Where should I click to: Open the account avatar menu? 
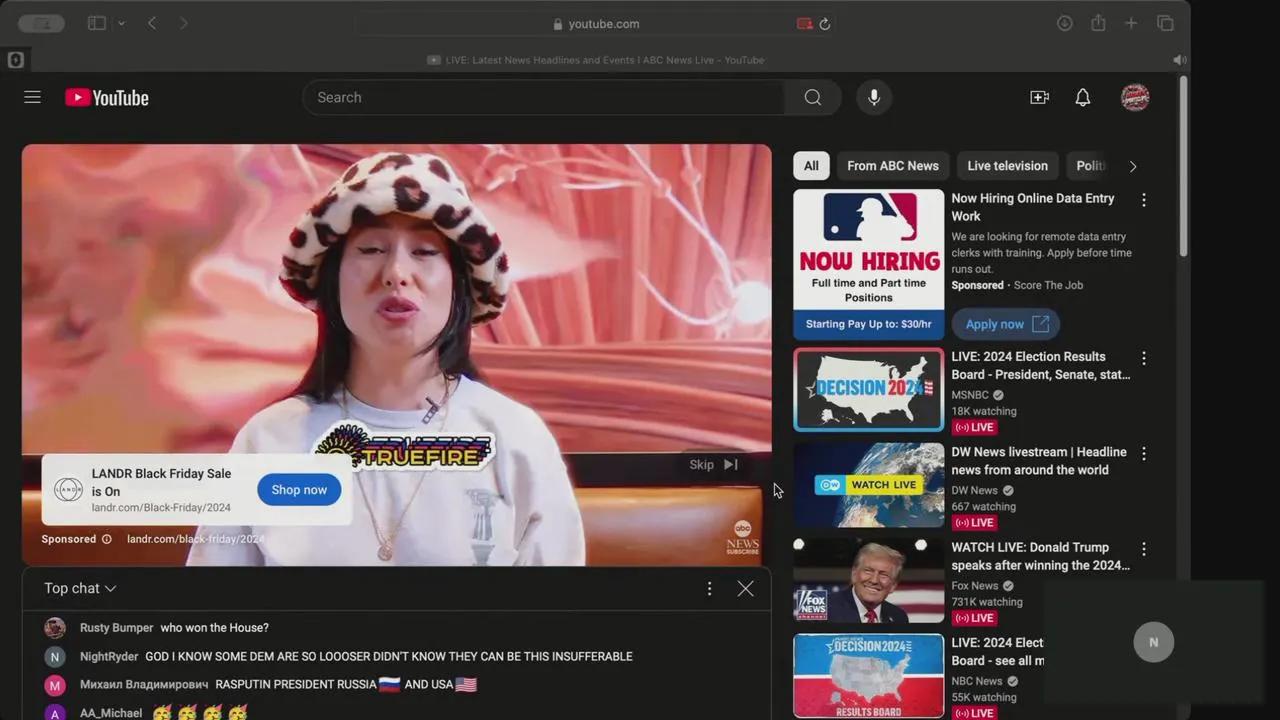tap(1135, 97)
